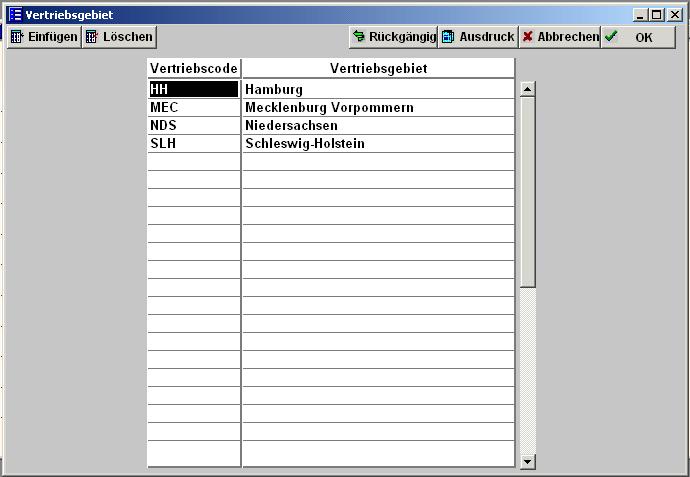Cancel using the Abbrechen button
This screenshot has width=690, height=477.
click(560, 37)
